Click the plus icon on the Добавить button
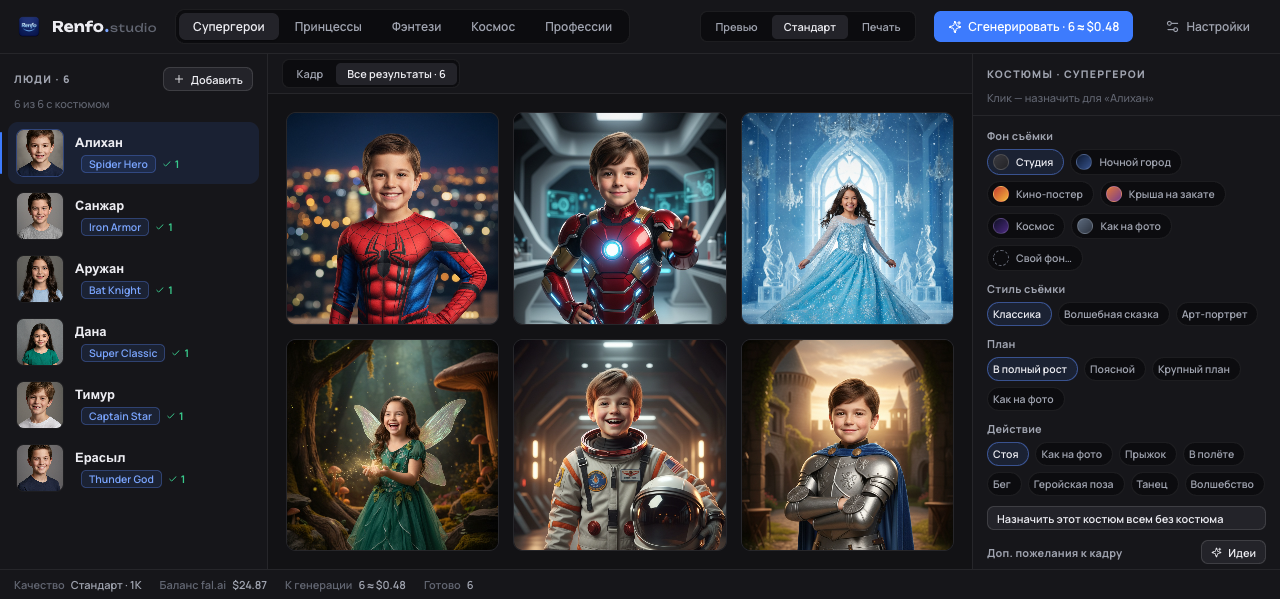This screenshot has width=1280, height=599. (179, 79)
